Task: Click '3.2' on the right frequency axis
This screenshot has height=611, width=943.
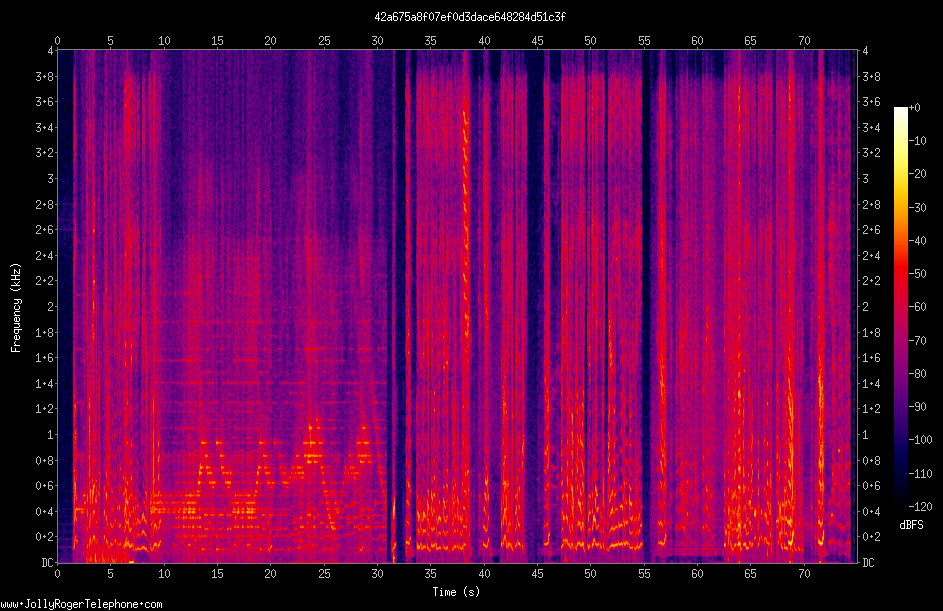Action: click(x=871, y=153)
